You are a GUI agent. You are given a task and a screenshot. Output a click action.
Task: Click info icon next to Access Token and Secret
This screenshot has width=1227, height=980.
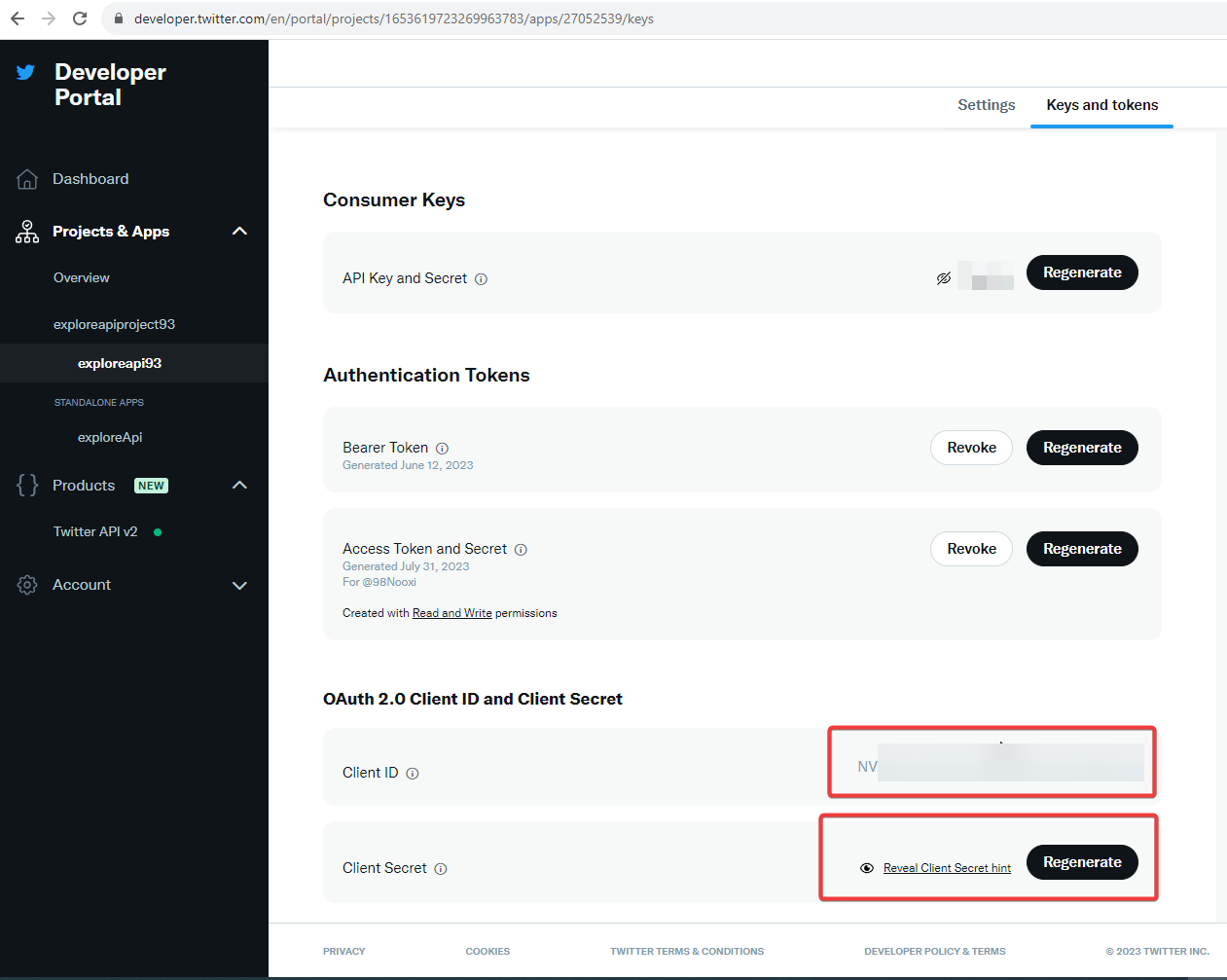(521, 550)
